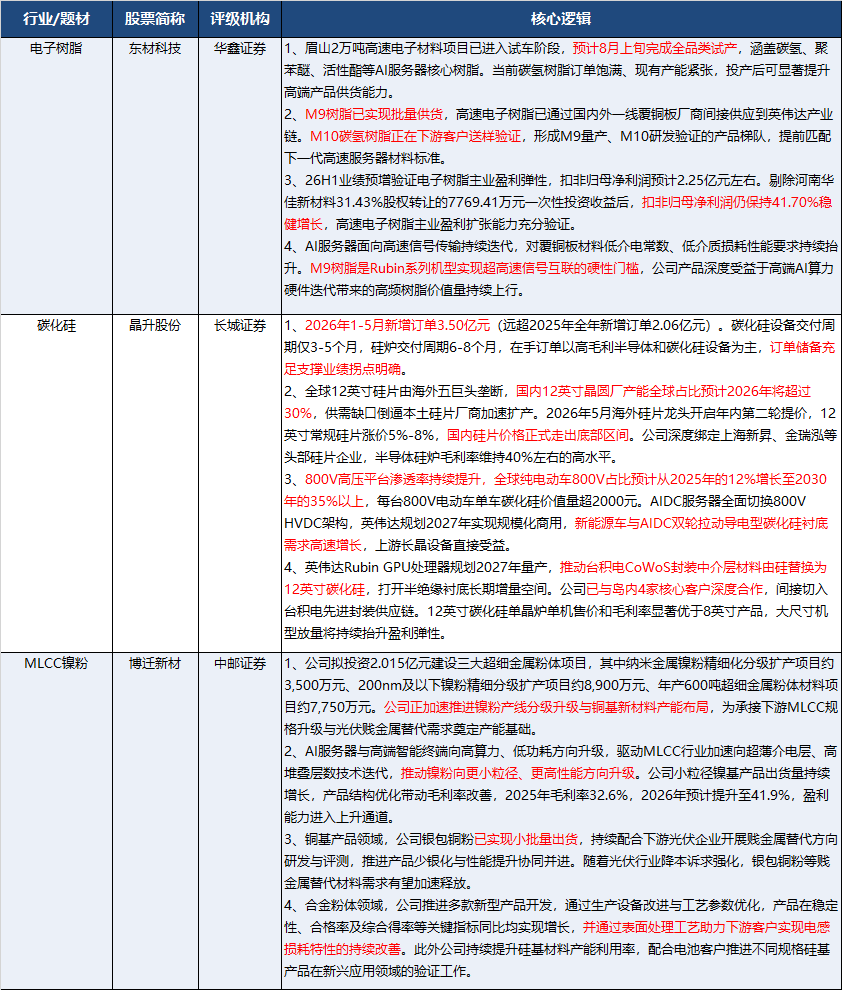Click the 股票简称 column header
The image size is (842, 990).
pyautogui.click(x=155, y=19)
